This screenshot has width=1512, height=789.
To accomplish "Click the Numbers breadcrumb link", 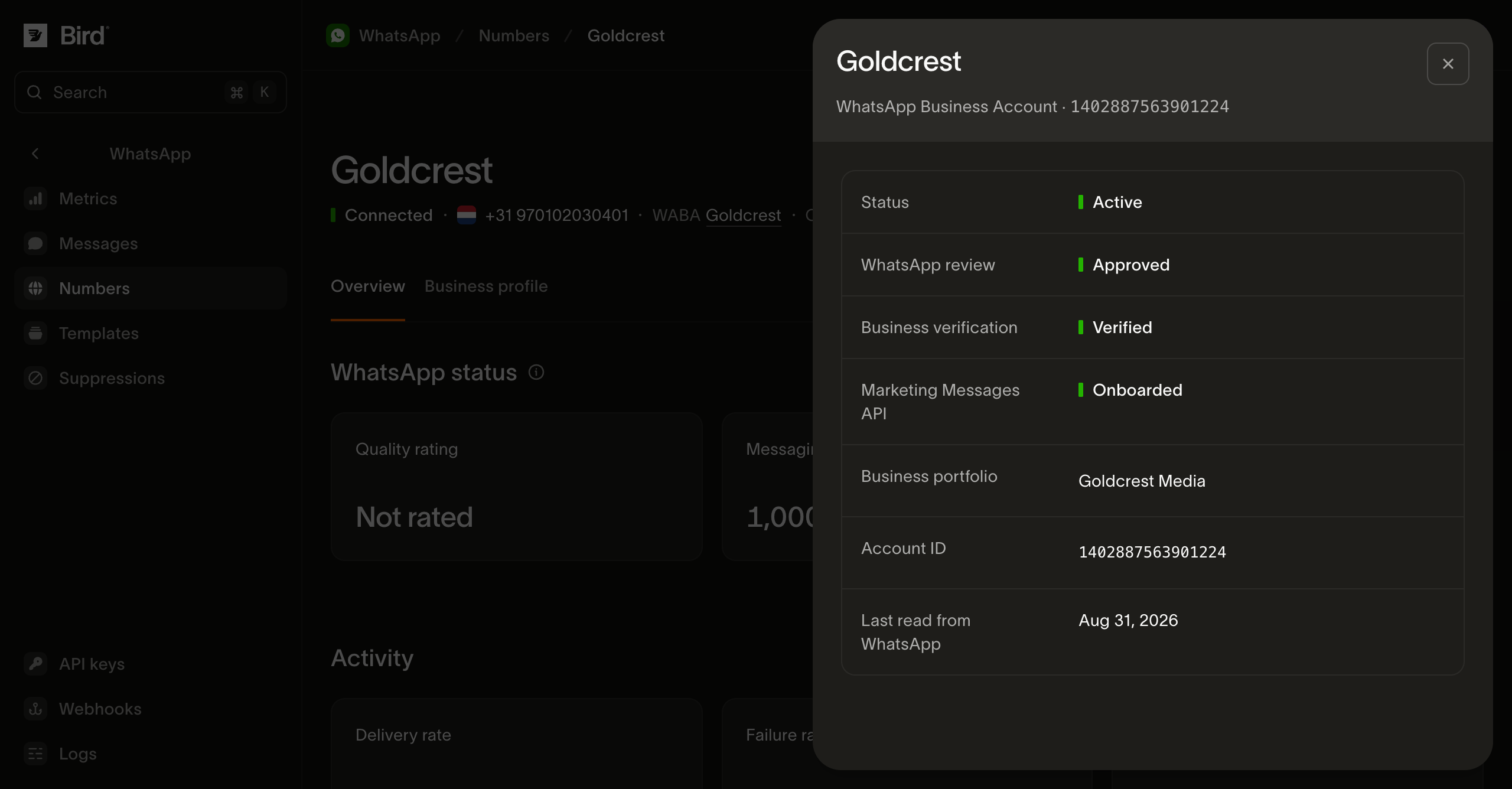I will tap(514, 35).
